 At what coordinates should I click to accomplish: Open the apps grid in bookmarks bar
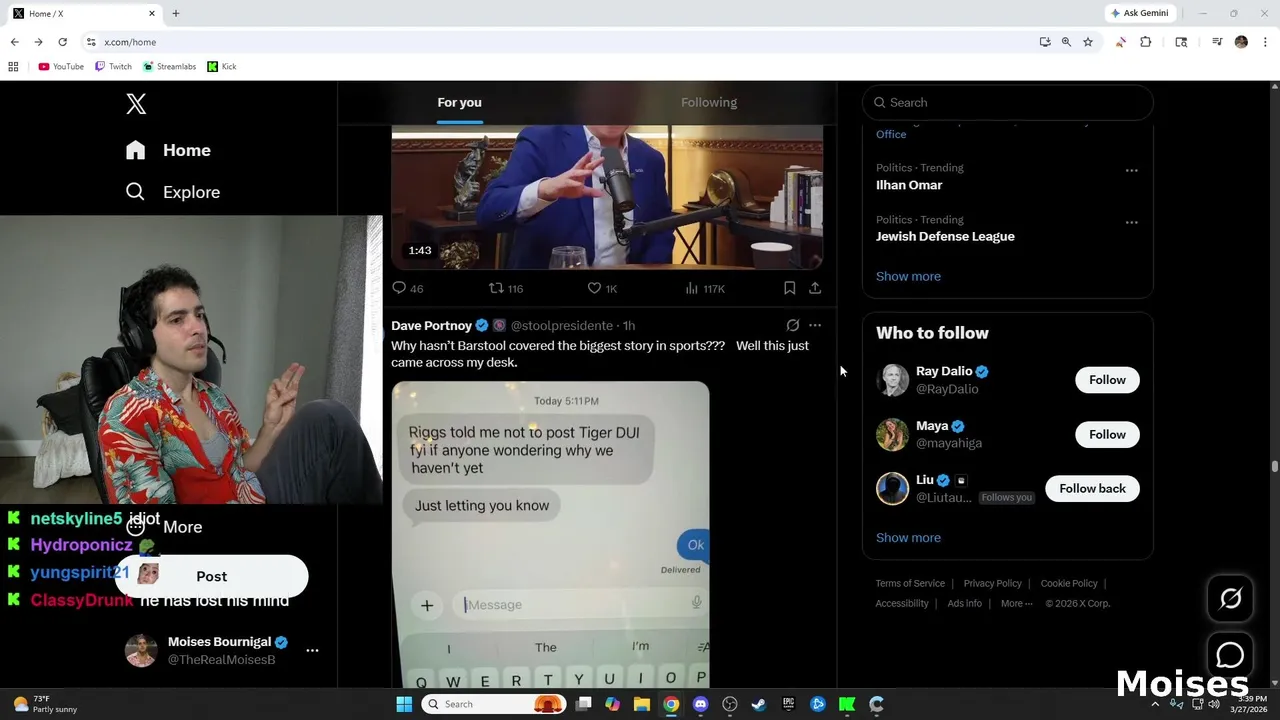(x=13, y=66)
